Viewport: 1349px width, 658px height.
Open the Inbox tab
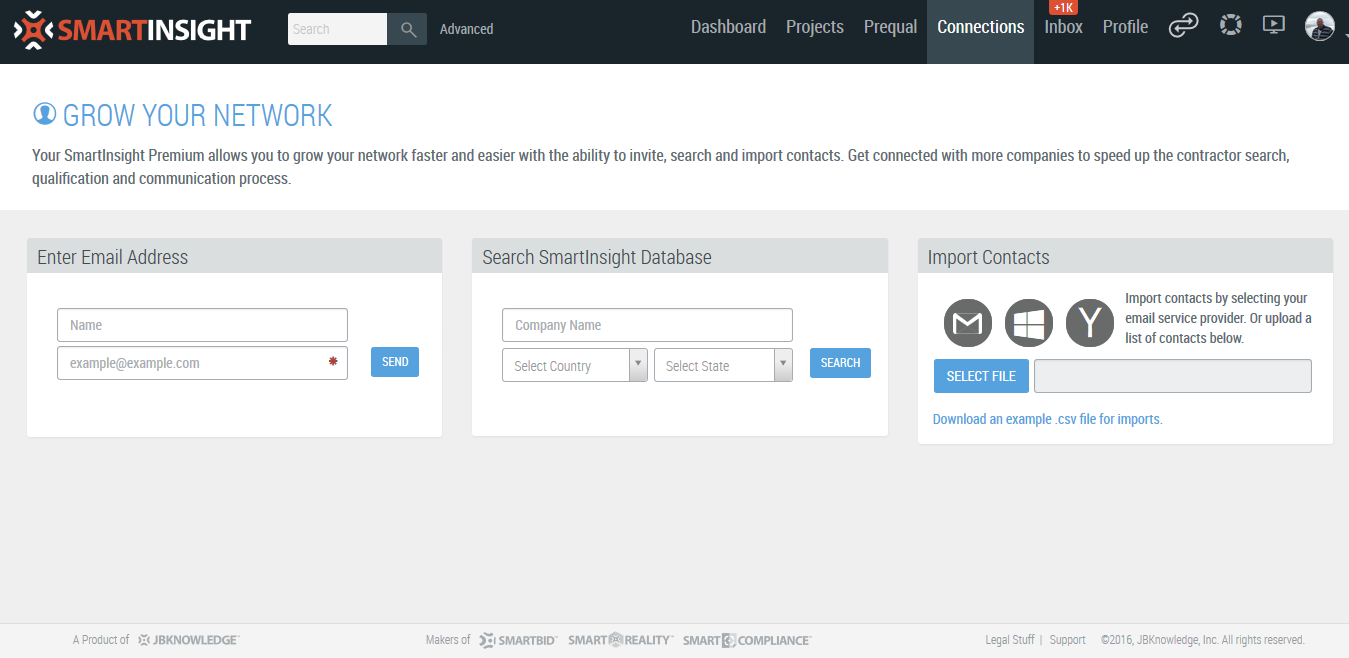coord(1063,27)
